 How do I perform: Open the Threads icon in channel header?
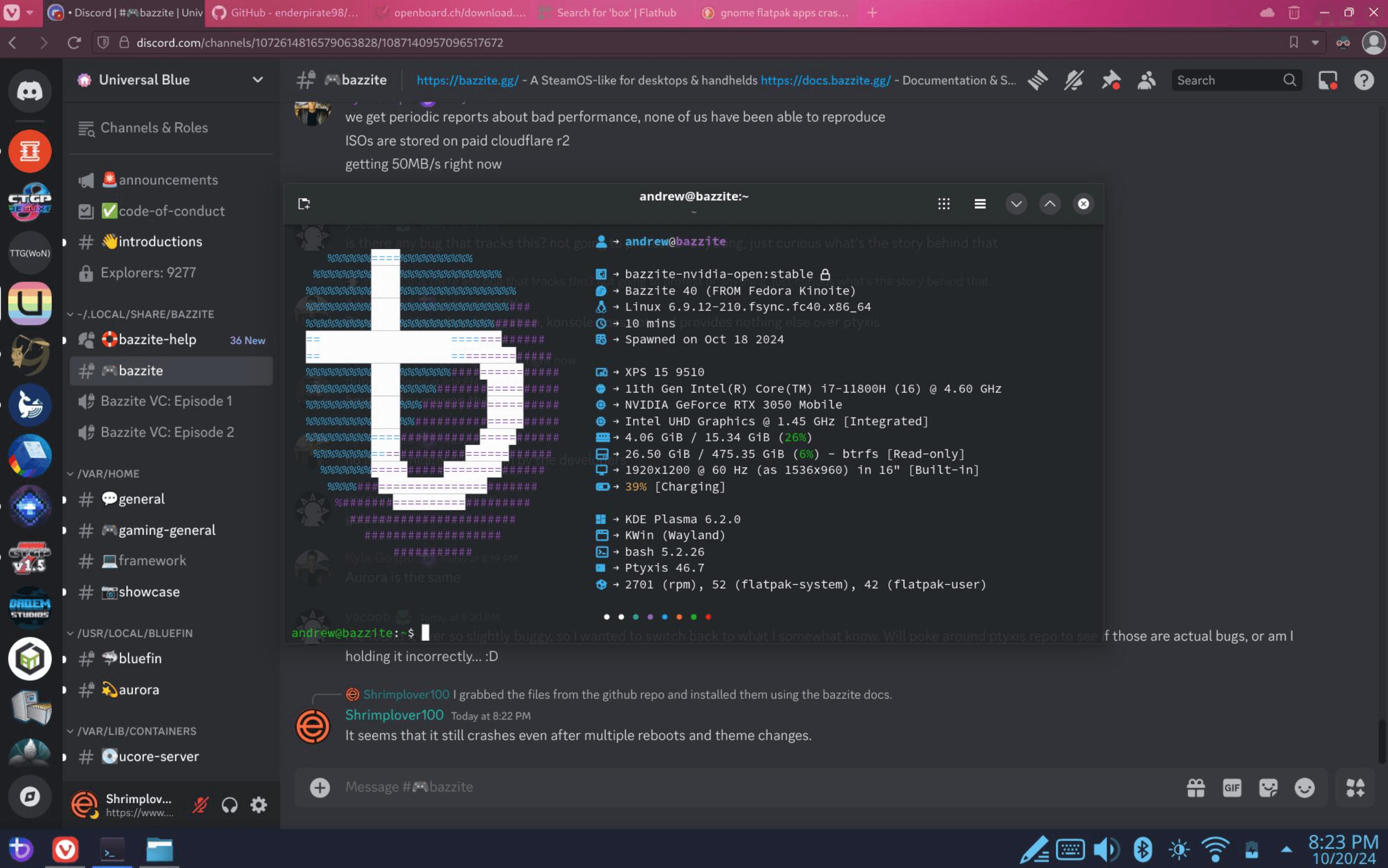pos(1038,80)
